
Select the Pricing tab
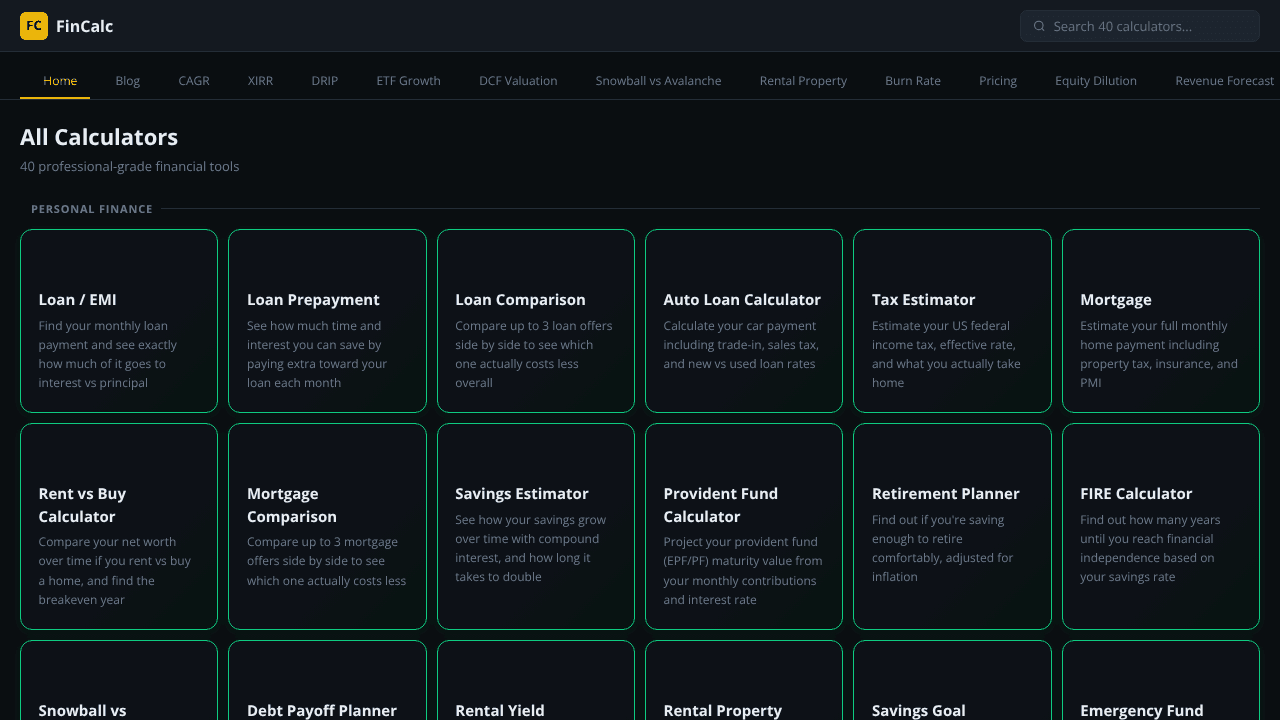pyautogui.click(x=998, y=80)
